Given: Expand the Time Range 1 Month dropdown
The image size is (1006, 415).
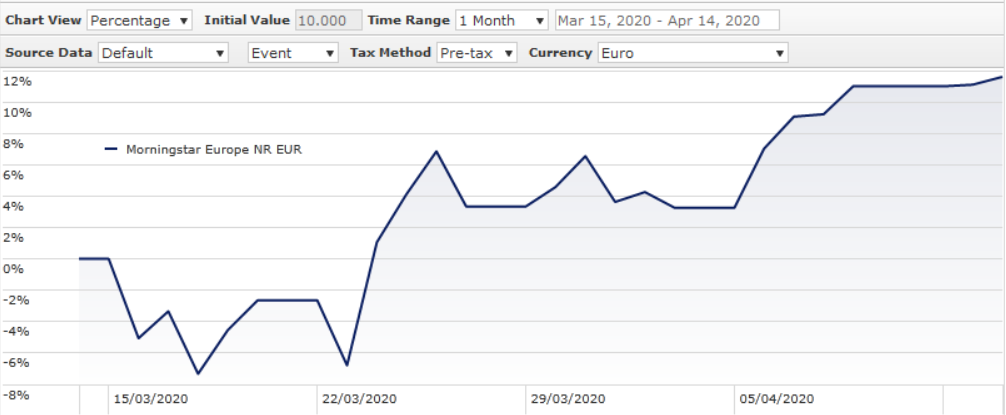Looking at the screenshot, I should click(x=501, y=21).
